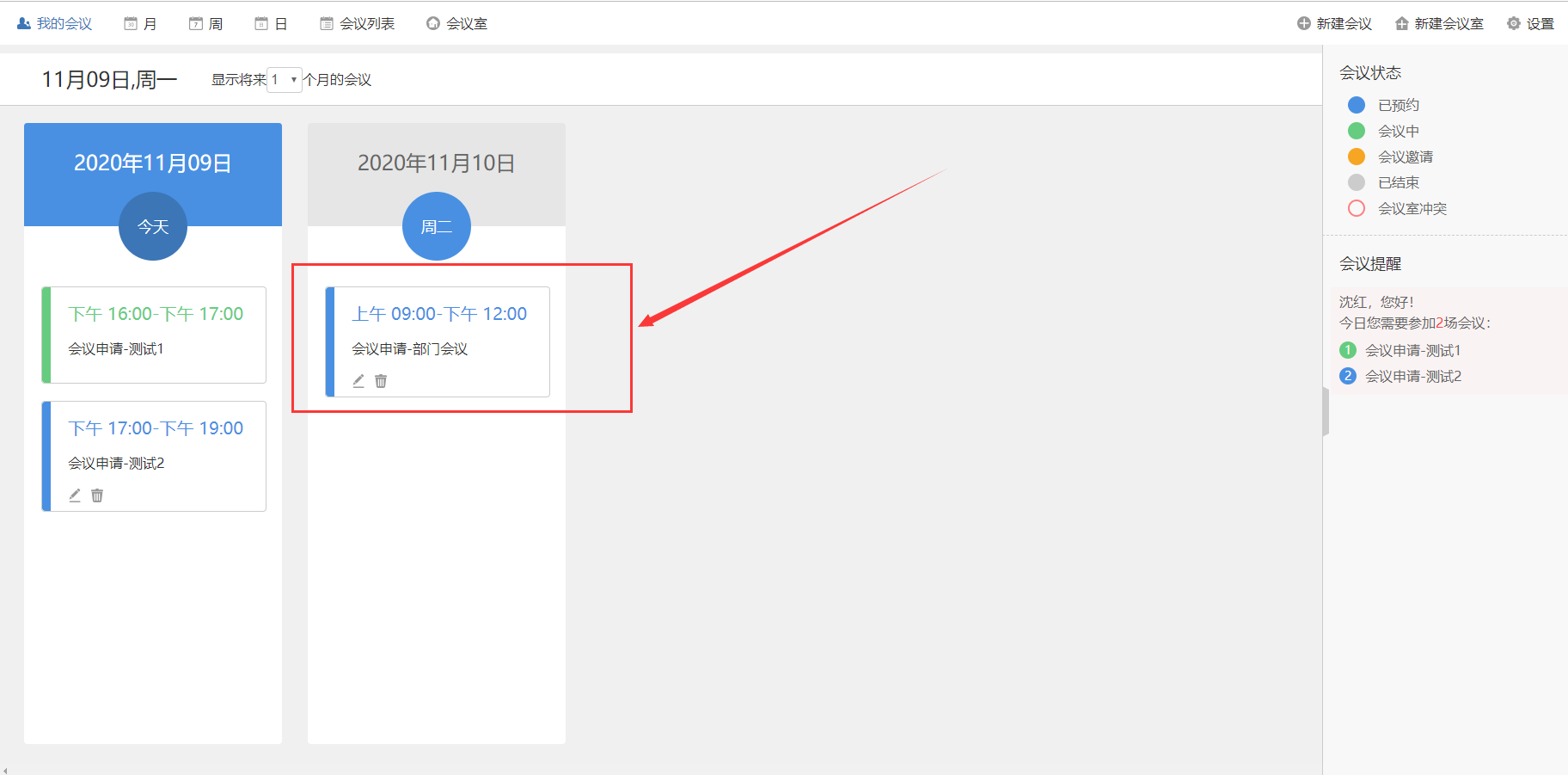The height and width of the screenshot is (775, 1568).
Task: Click the room icon beside 会议室
Action: point(433,23)
